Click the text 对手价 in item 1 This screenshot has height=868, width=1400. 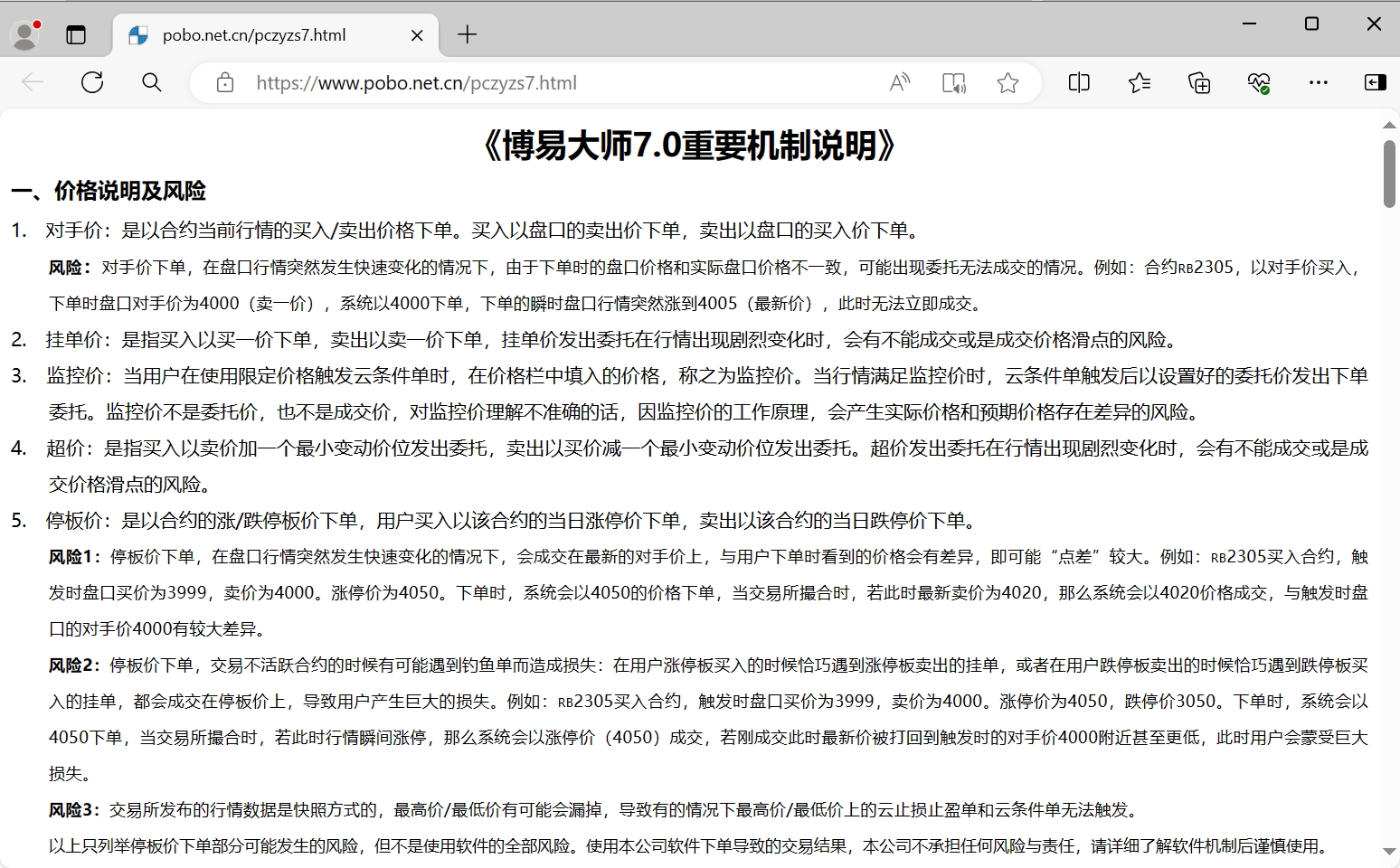(74, 231)
